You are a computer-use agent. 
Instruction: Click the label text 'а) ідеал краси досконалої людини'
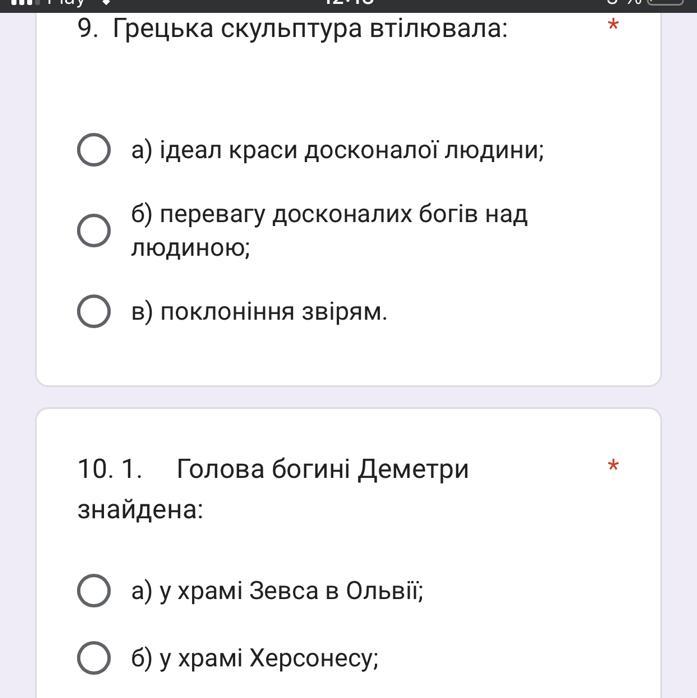[337, 150]
